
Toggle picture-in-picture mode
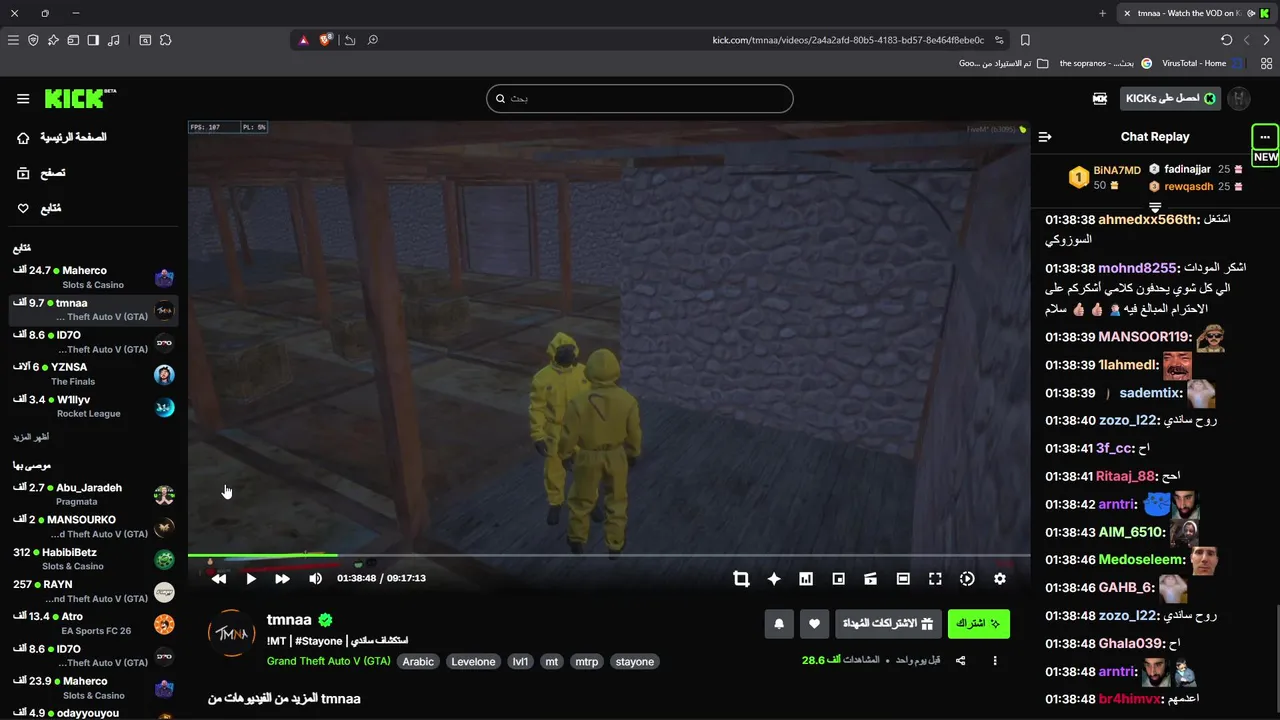(x=839, y=579)
